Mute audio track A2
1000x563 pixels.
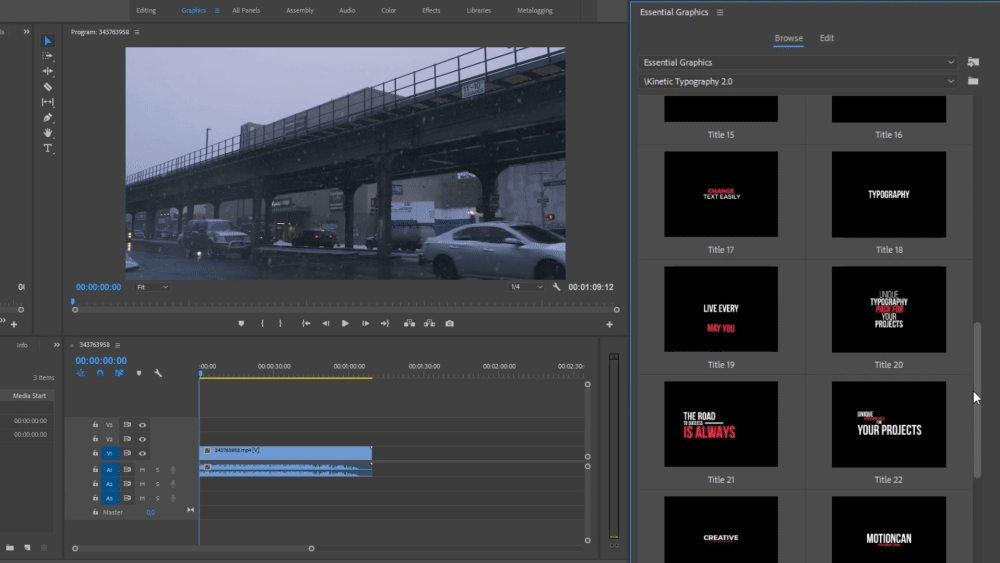pyautogui.click(x=142, y=484)
